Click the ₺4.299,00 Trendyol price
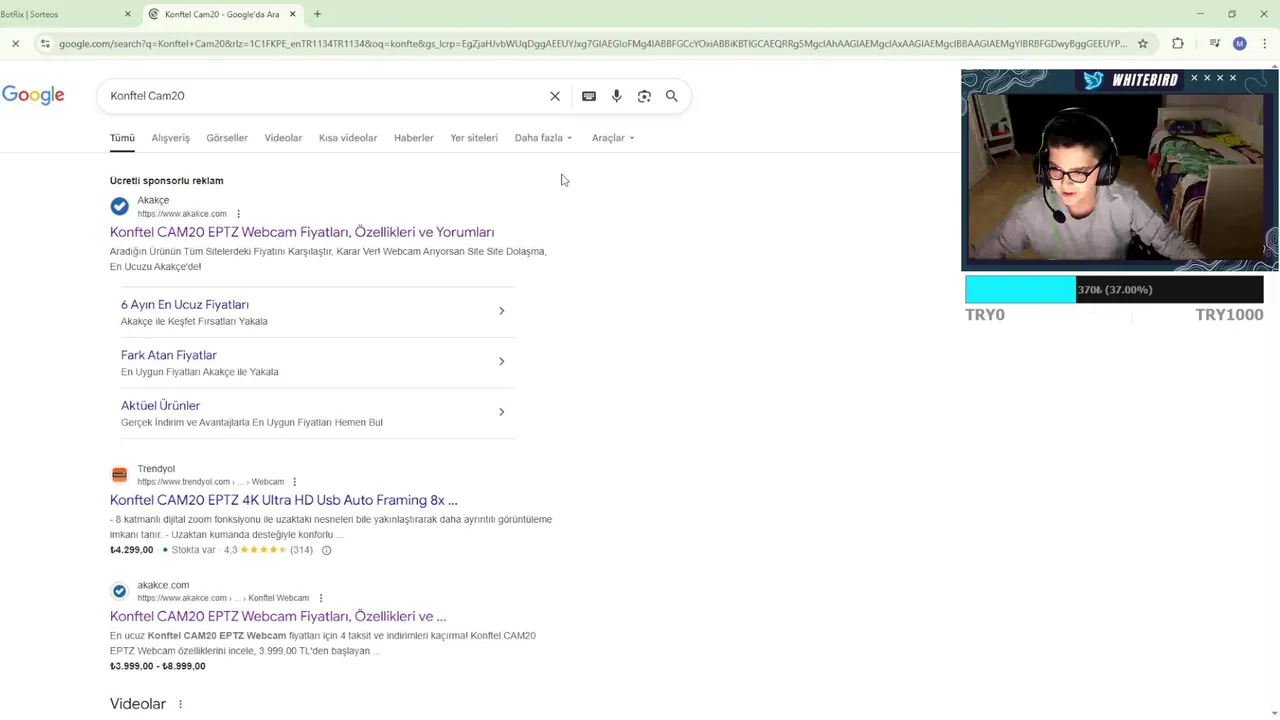 [x=132, y=550]
